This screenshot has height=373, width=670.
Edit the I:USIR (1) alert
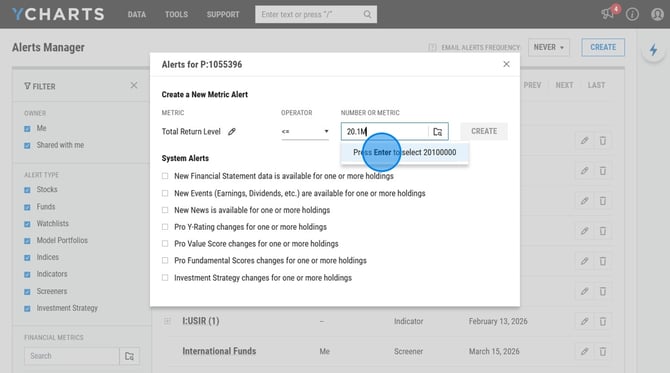point(584,321)
